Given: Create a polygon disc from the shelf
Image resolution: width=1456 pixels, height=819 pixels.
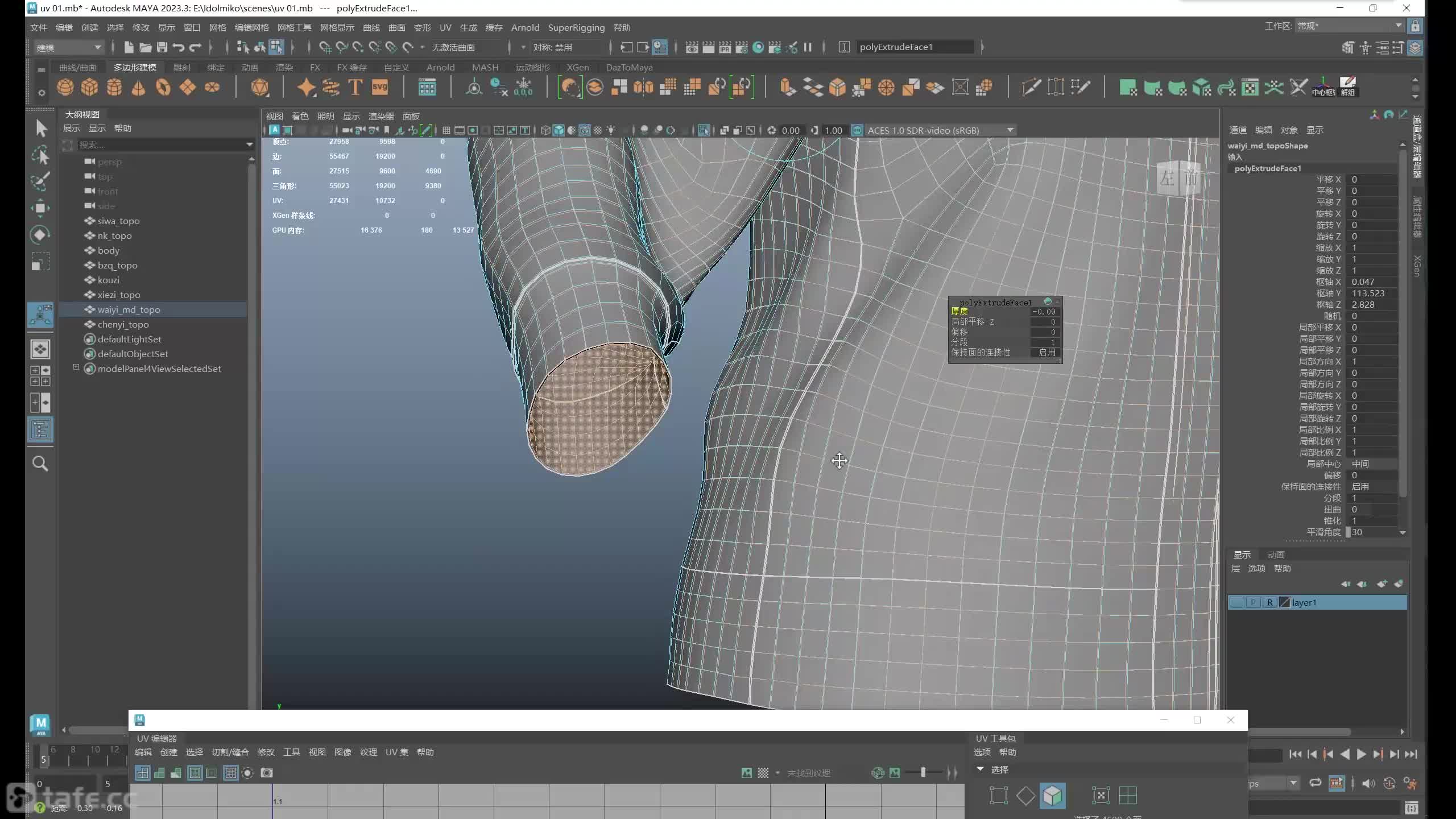Looking at the screenshot, I should (x=212, y=87).
